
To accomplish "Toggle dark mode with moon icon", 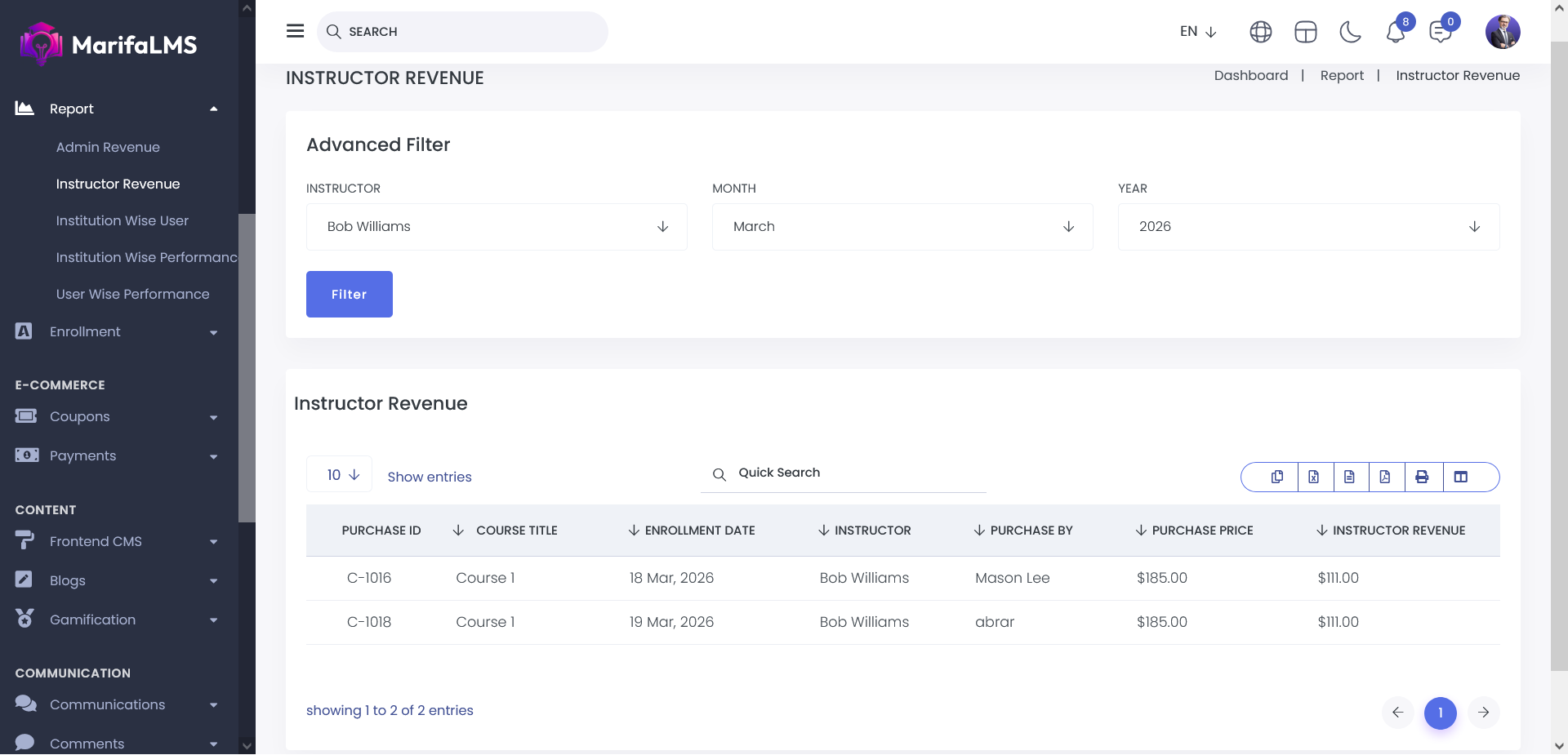I will point(1351,32).
